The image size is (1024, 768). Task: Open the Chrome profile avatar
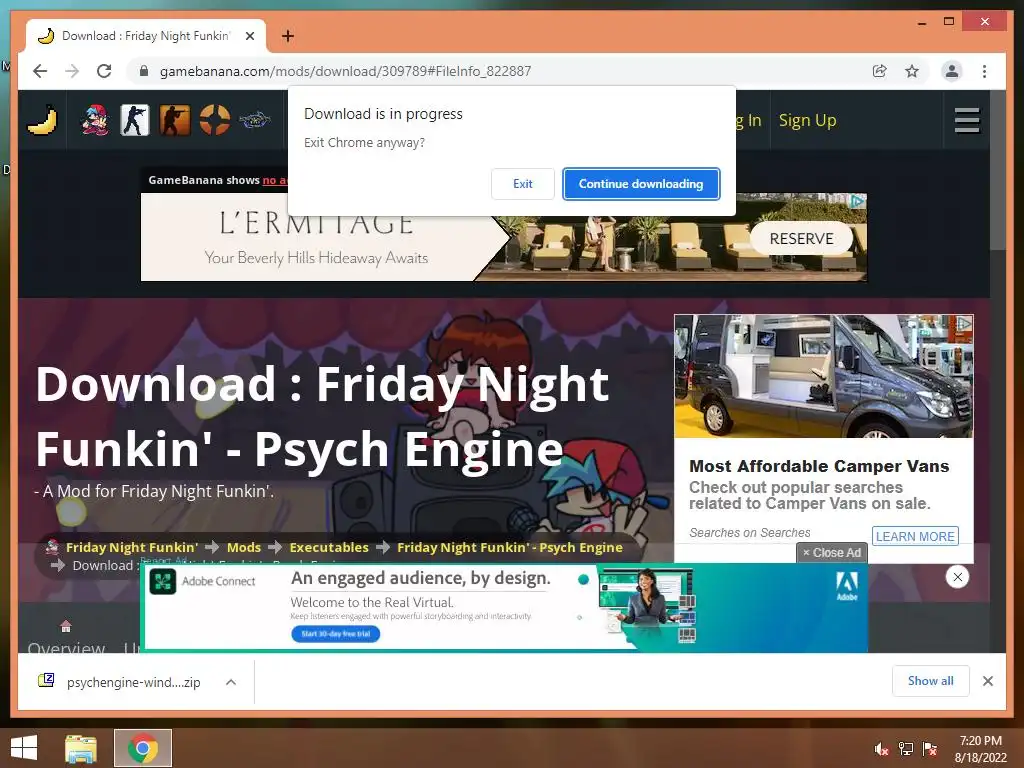[952, 71]
